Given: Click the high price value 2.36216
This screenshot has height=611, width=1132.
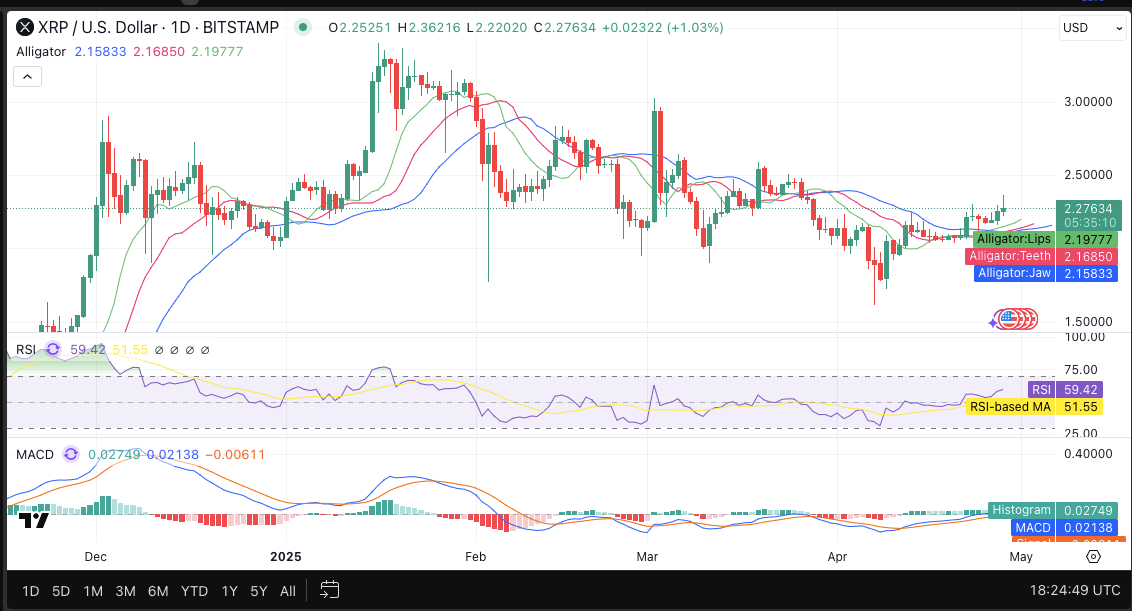Looking at the screenshot, I should click(435, 27).
